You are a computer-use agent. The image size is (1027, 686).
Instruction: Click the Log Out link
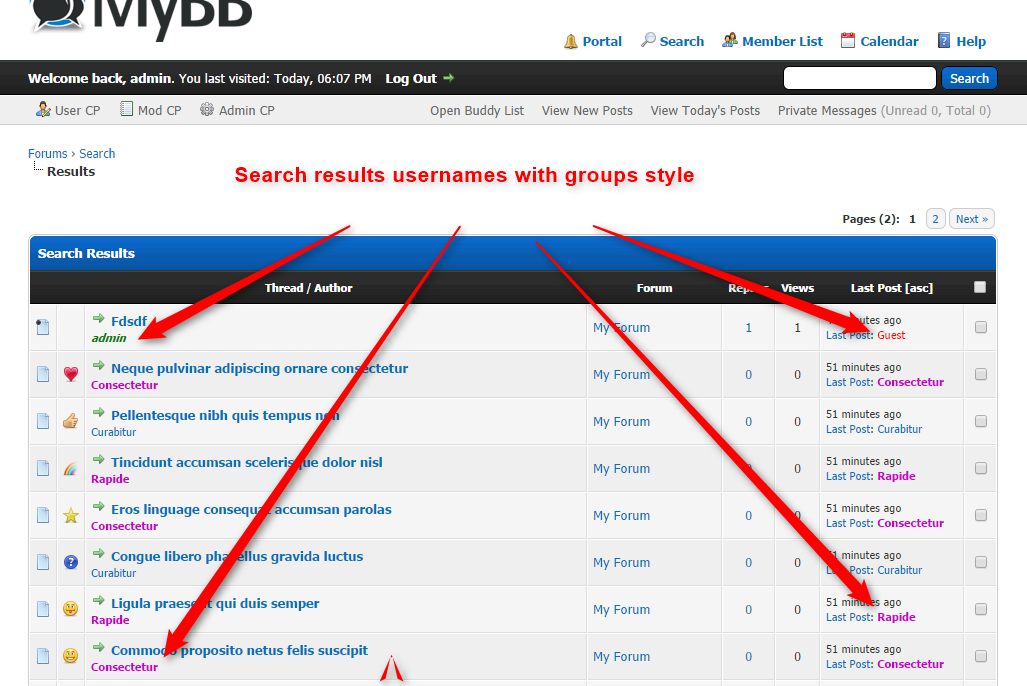pyautogui.click(x=411, y=78)
